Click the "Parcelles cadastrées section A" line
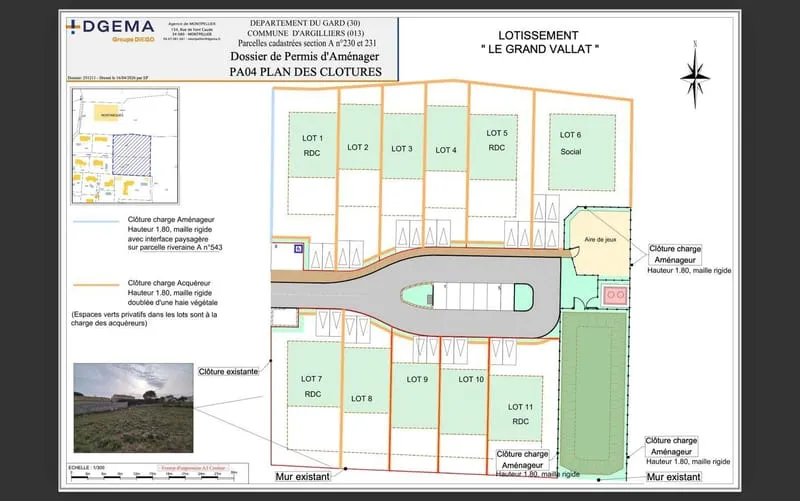 point(307,43)
